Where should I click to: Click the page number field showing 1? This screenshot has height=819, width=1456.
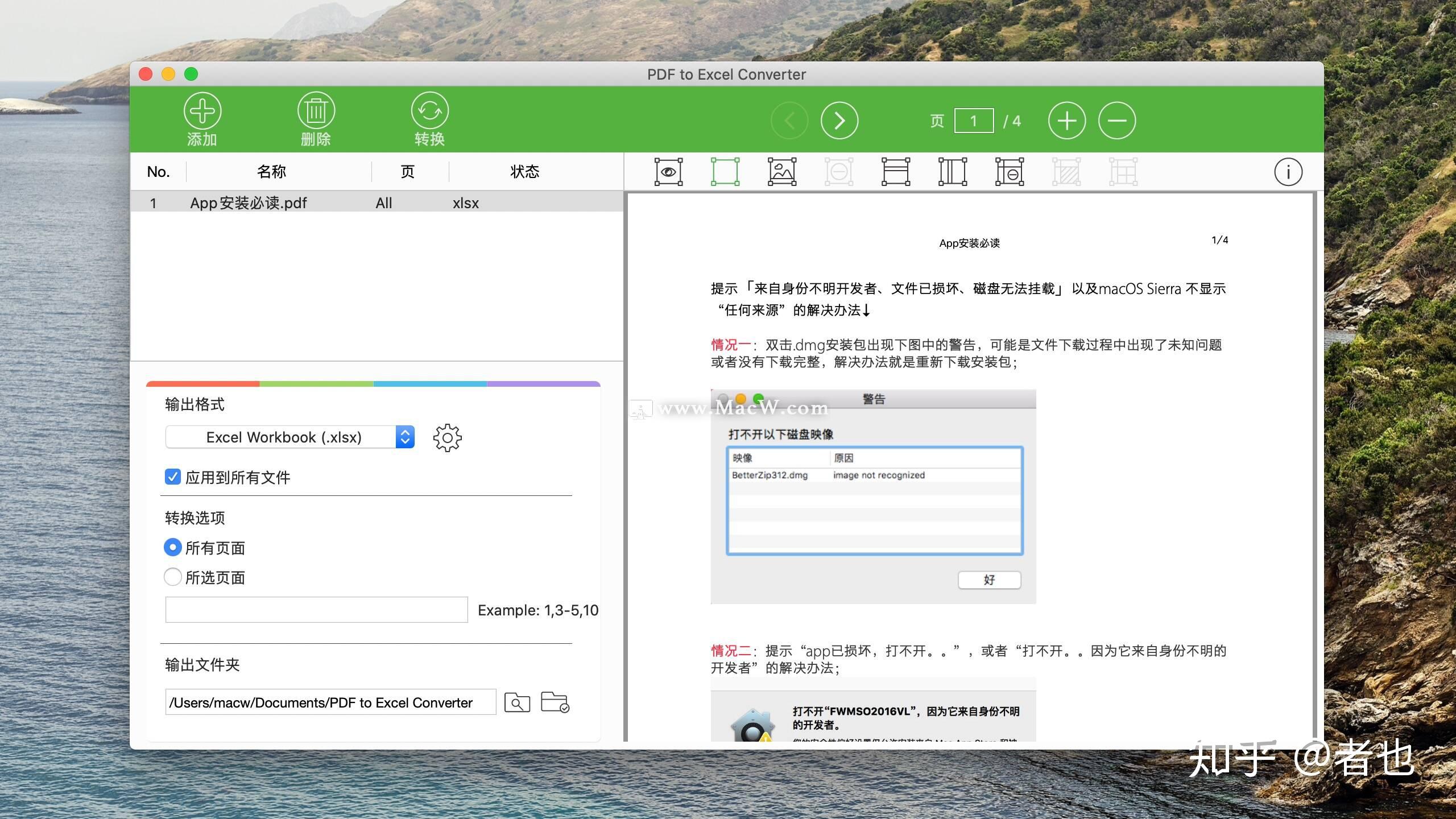coord(974,121)
